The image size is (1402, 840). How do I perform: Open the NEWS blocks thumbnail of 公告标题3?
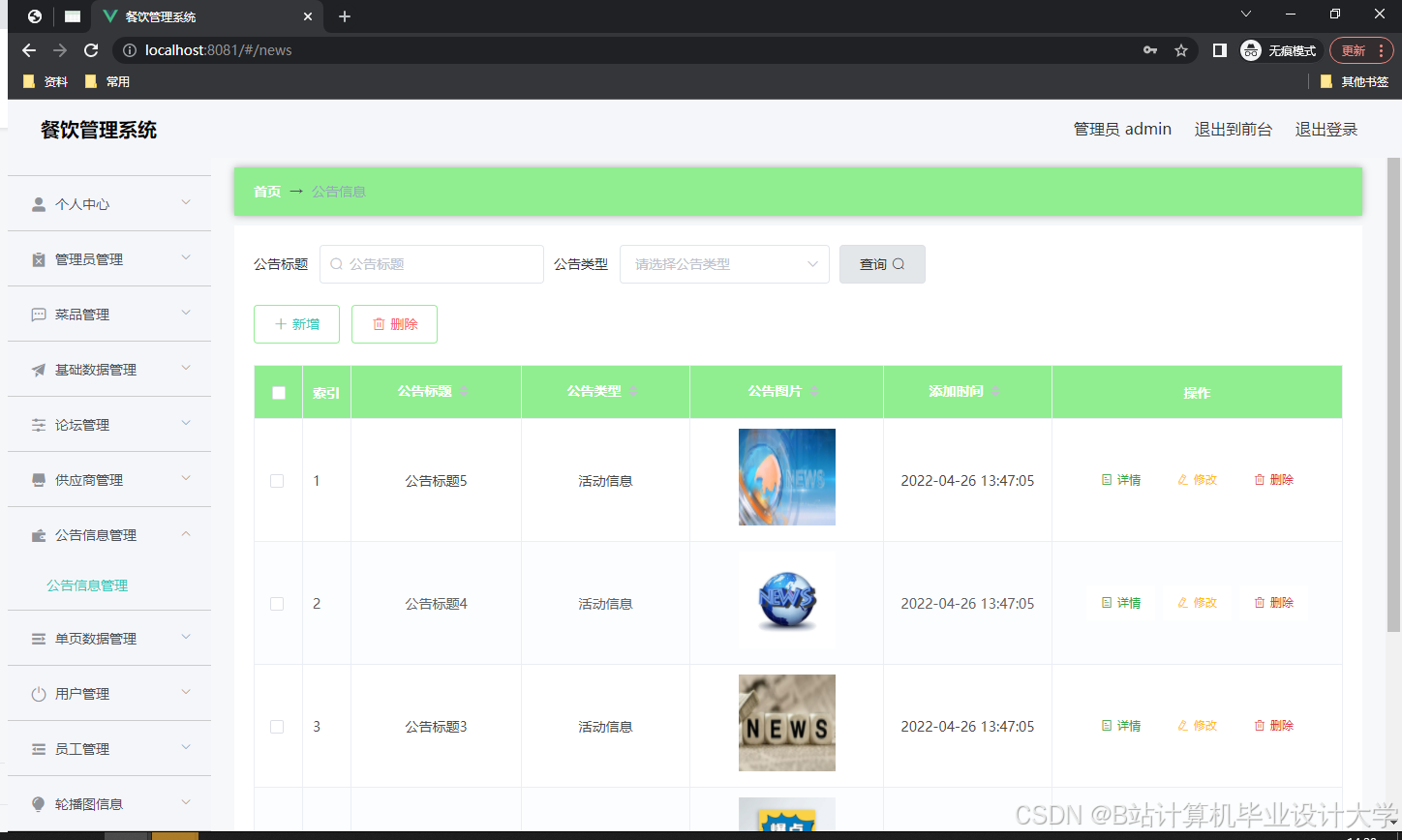(x=787, y=723)
